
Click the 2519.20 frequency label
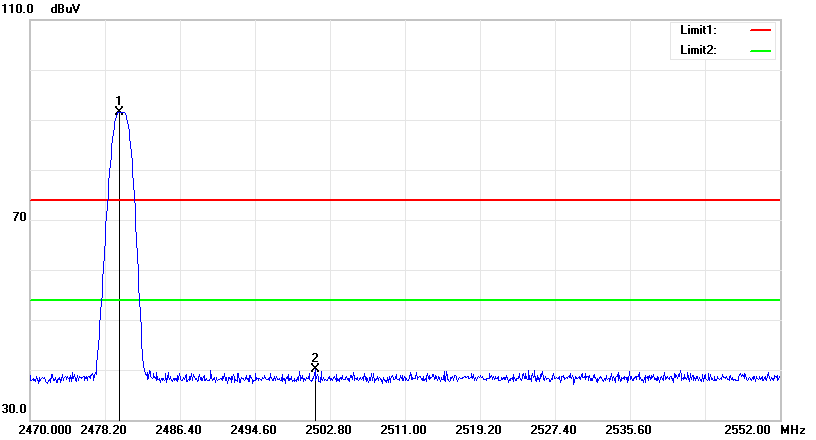point(478,430)
